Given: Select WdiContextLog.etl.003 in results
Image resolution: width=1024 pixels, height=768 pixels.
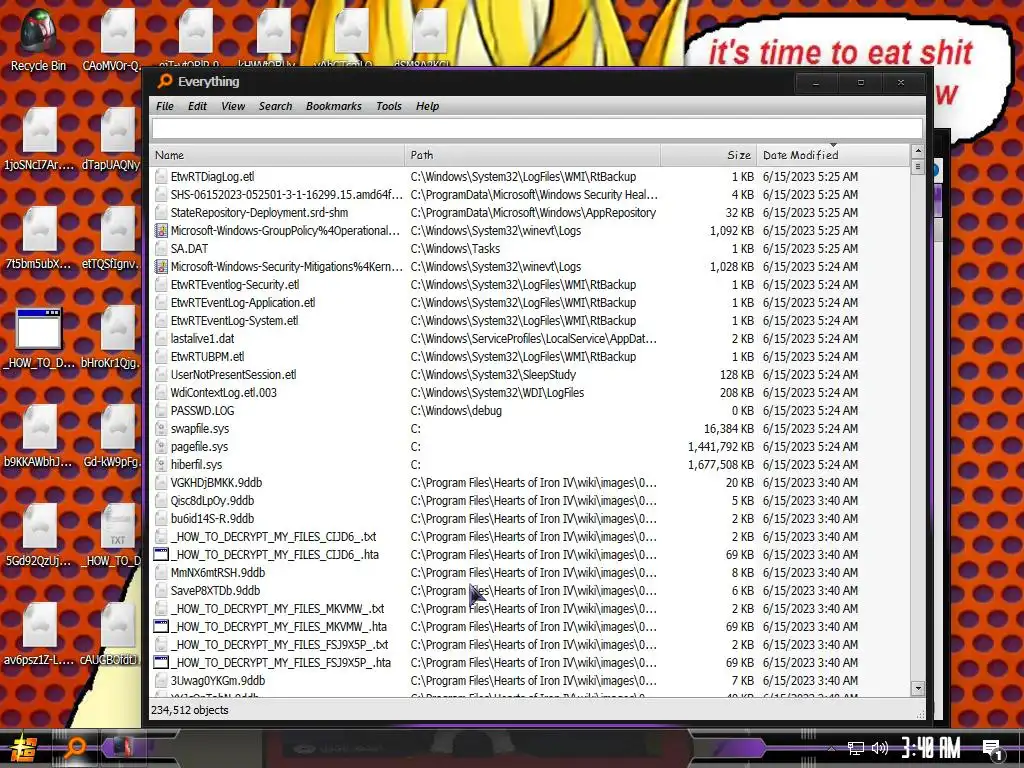Looking at the screenshot, I should click(x=529, y=392).
